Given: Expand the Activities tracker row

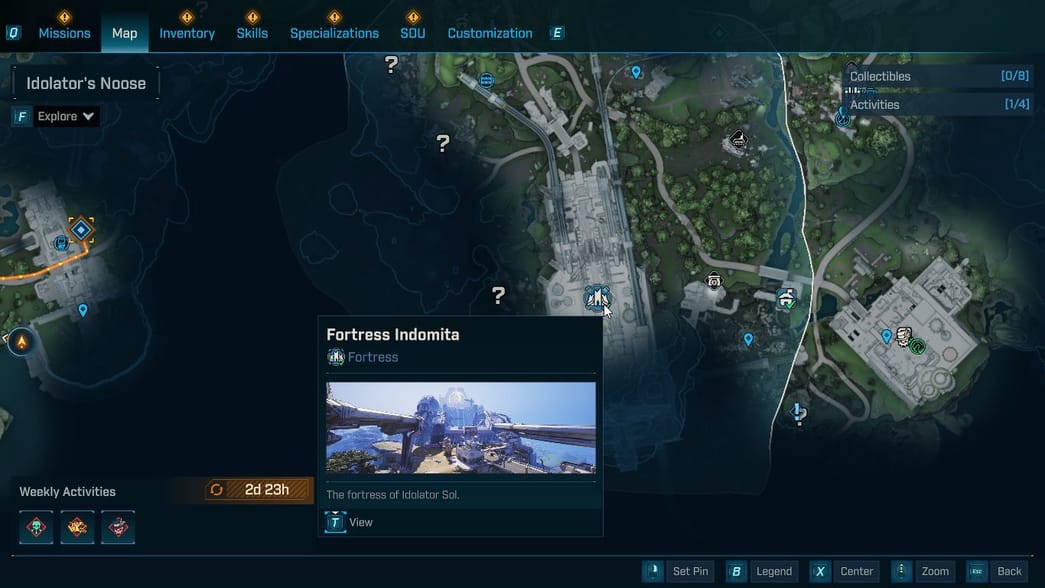Looking at the screenshot, I should [x=938, y=104].
